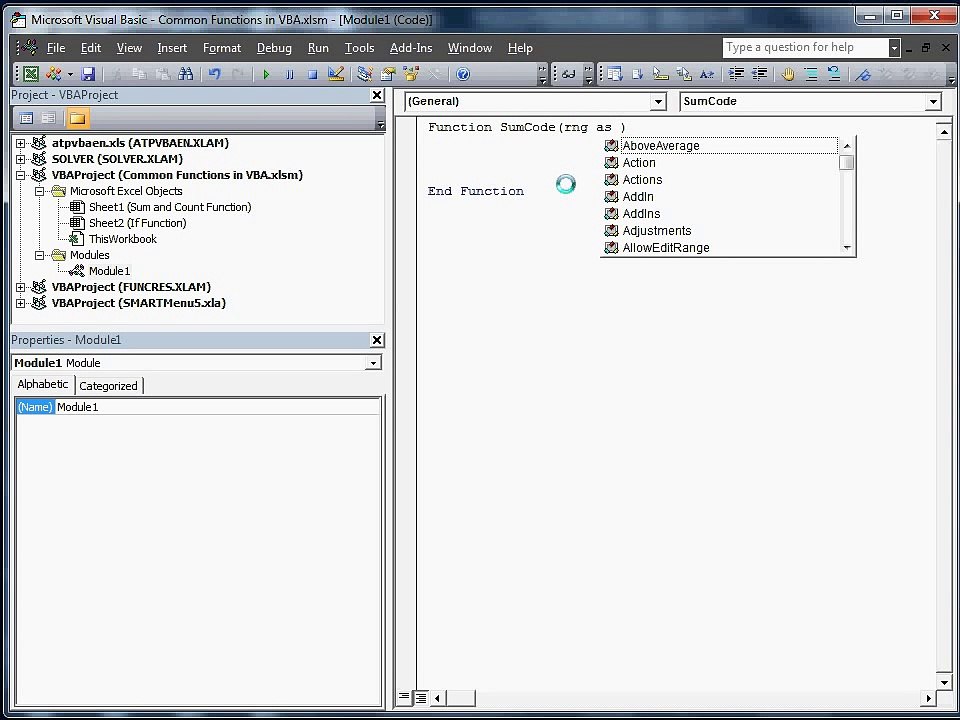This screenshot has width=960, height=720.
Task: Open the File menu
Action: point(56,48)
